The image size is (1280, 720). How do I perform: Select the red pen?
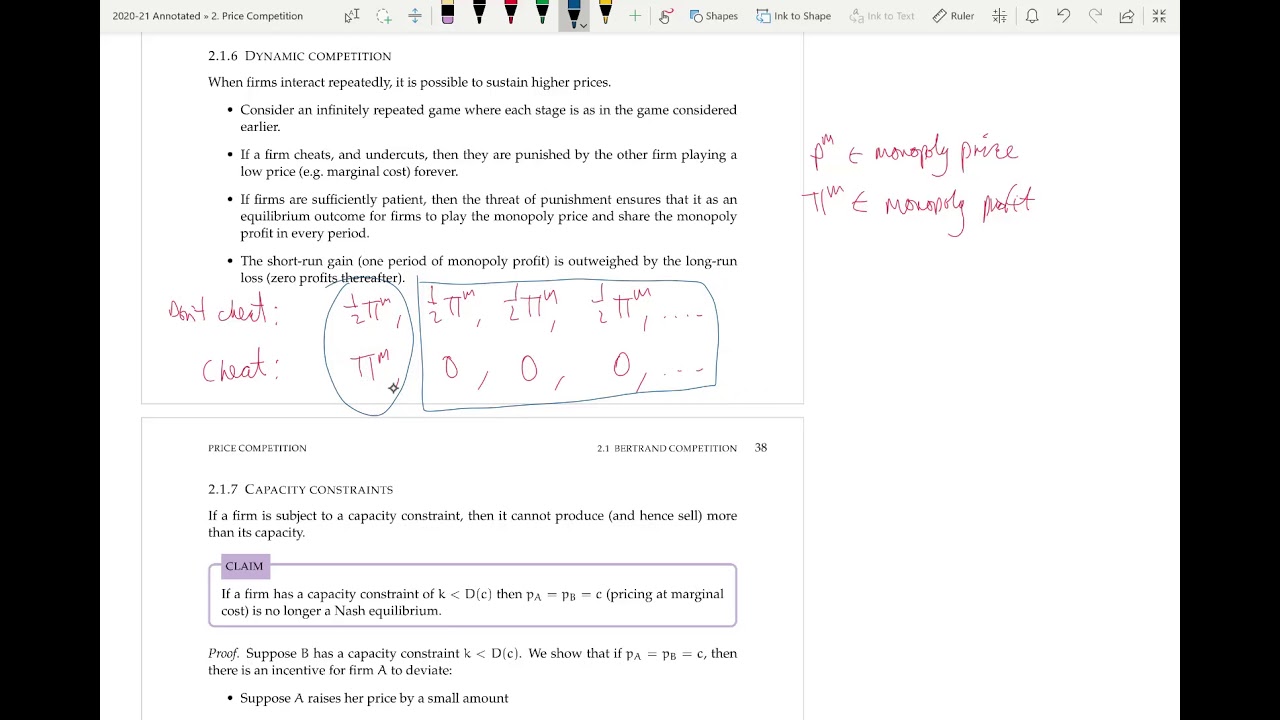pyautogui.click(x=511, y=14)
